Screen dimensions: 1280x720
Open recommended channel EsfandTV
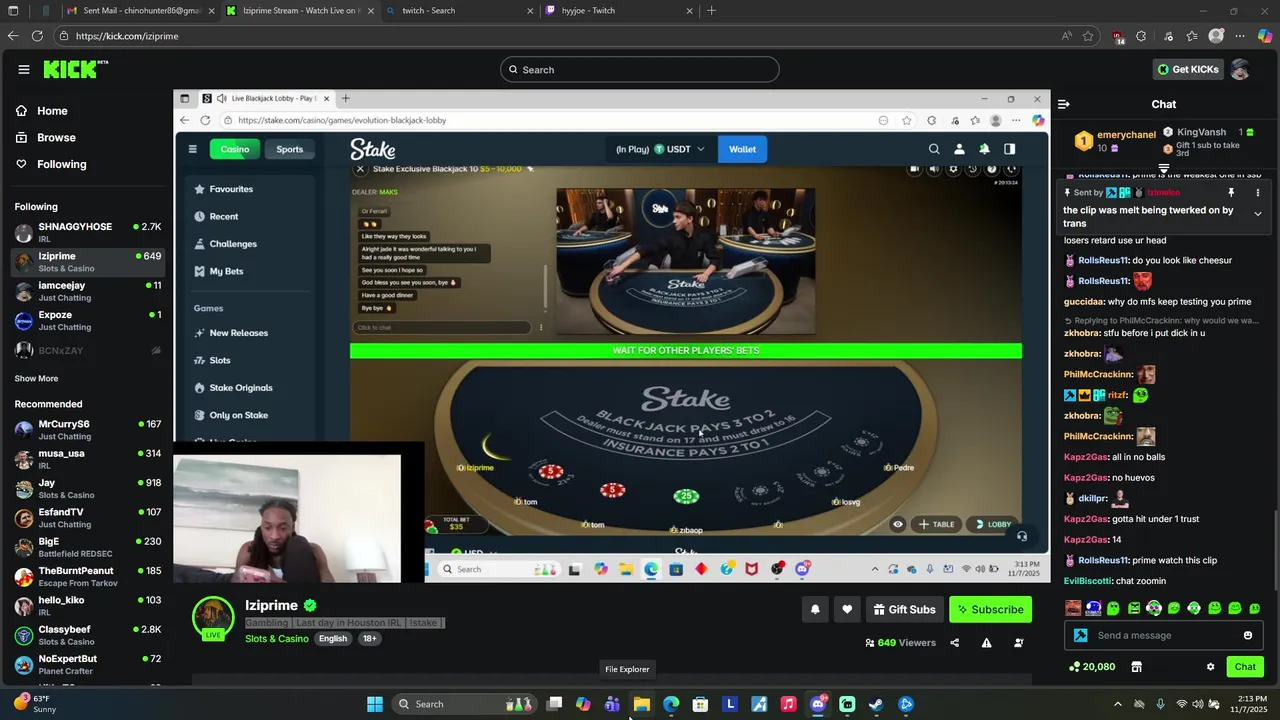(88, 518)
